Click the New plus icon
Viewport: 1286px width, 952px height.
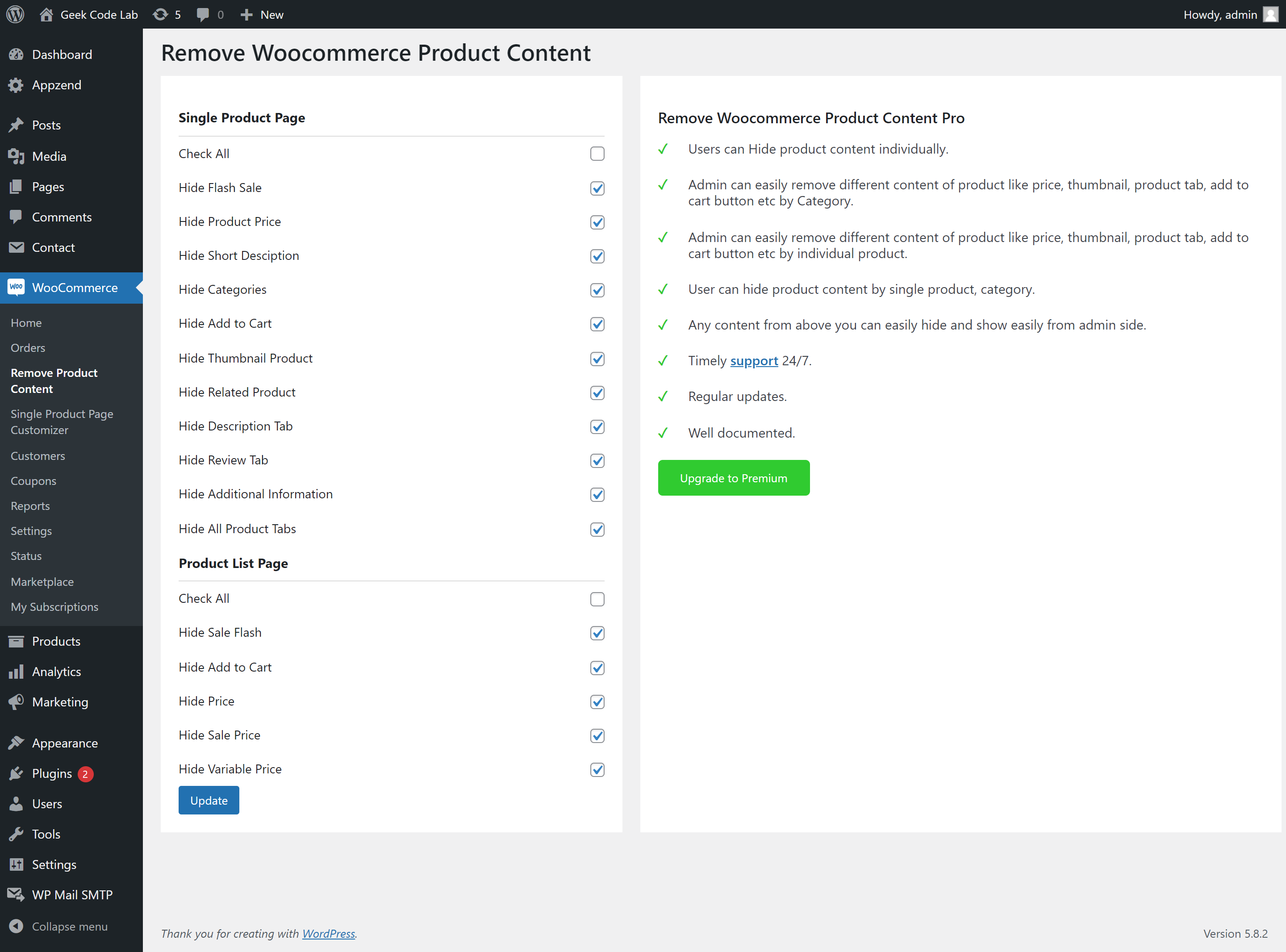point(246,14)
